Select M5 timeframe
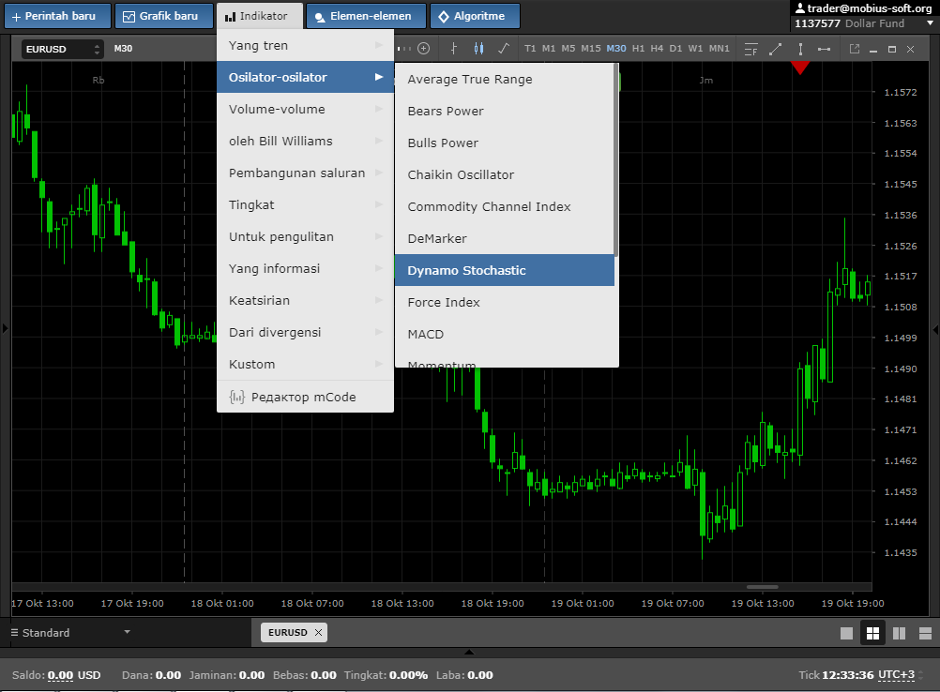This screenshot has width=940, height=692. [x=568, y=49]
